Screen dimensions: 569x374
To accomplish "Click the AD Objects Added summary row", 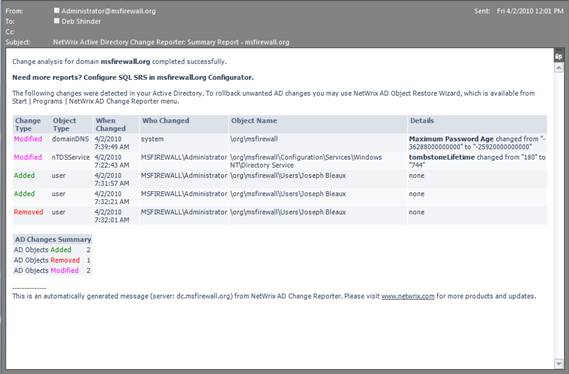I will click(52, 250).
